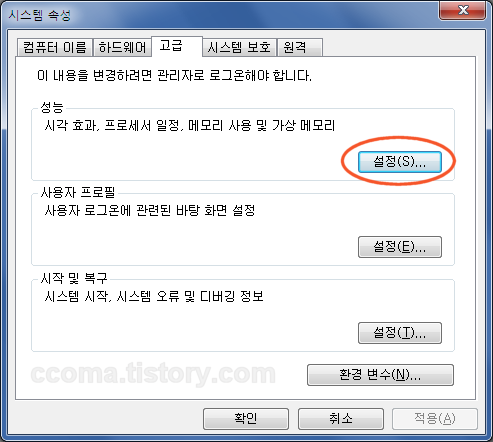Select the 고급 tab
This screenshot has height=442, width=493.
[177, 46]
